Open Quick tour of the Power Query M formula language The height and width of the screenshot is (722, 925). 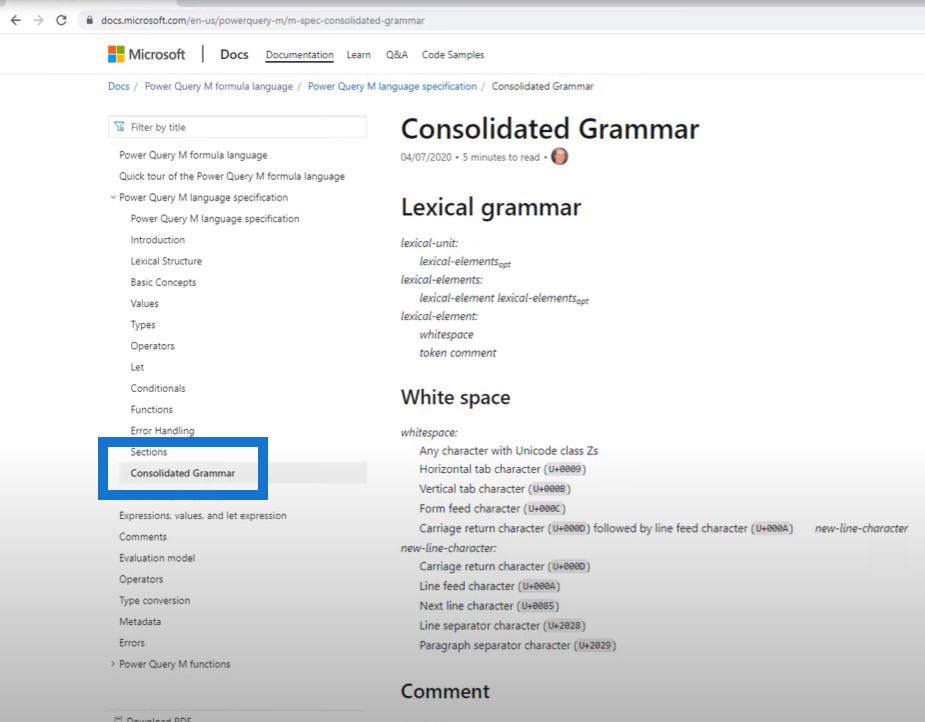232,176
